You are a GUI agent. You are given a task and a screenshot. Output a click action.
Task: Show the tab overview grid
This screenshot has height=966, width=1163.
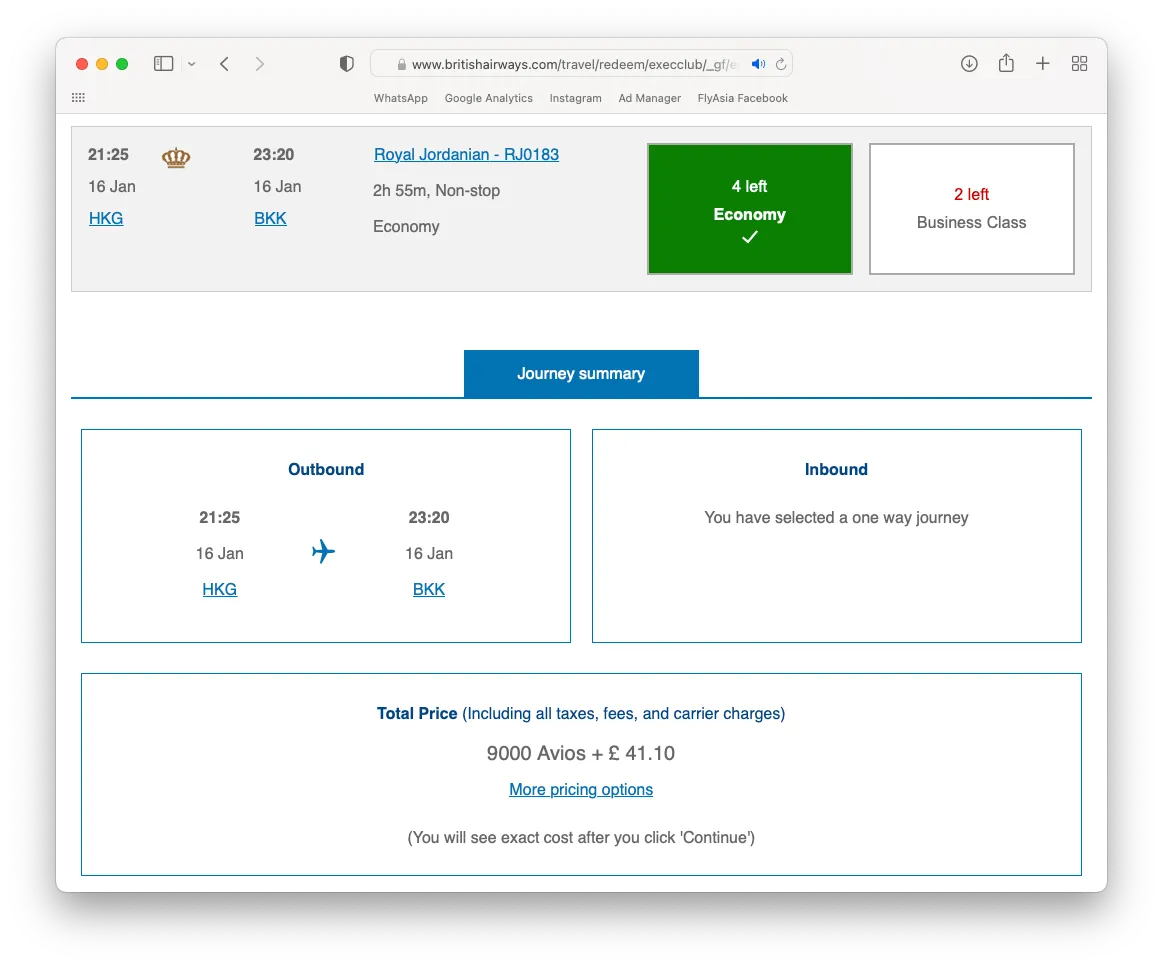tap(1079, 64)
